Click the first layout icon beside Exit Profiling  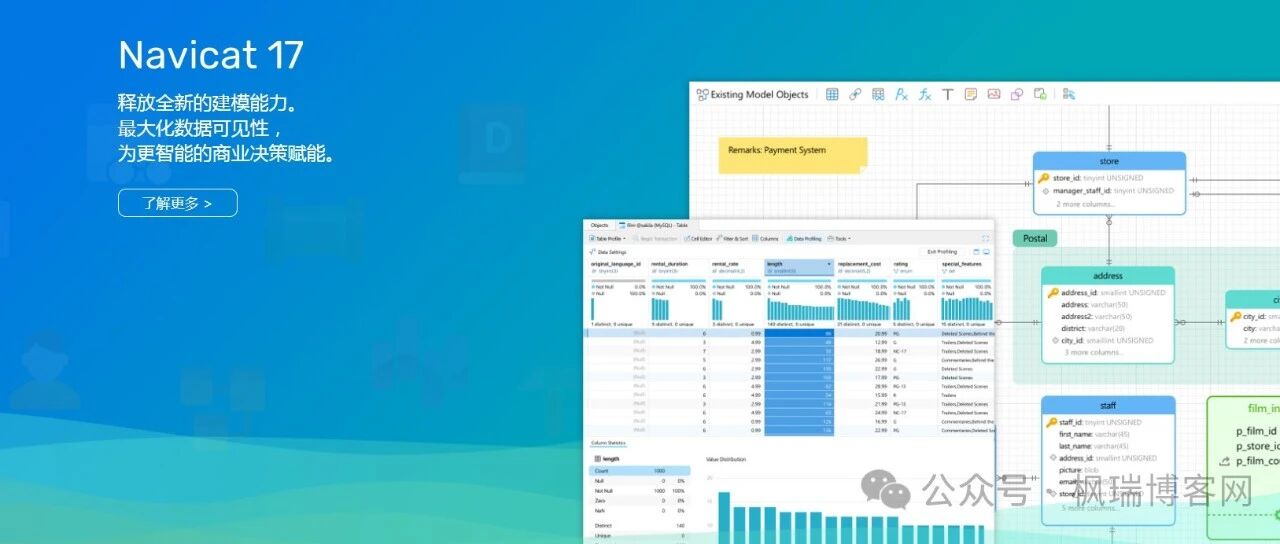coord(975,252)
